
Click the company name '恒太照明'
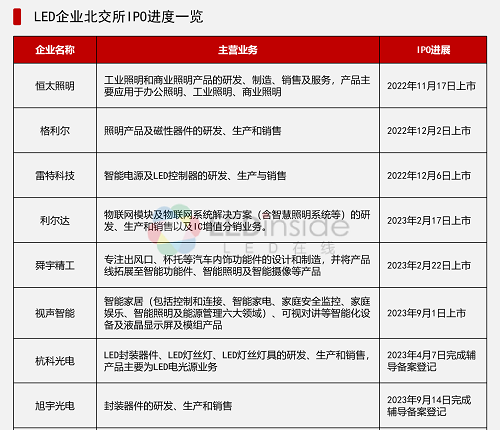(55, 86)
